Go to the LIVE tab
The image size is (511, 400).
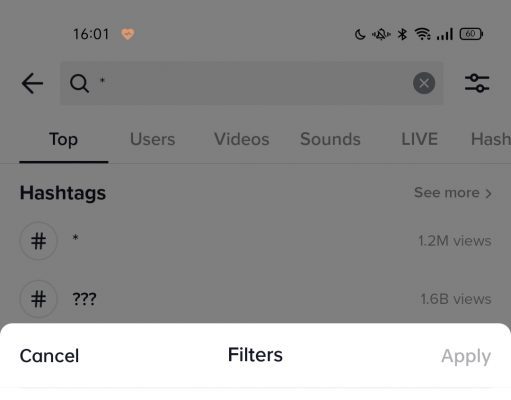coord(419,139)
